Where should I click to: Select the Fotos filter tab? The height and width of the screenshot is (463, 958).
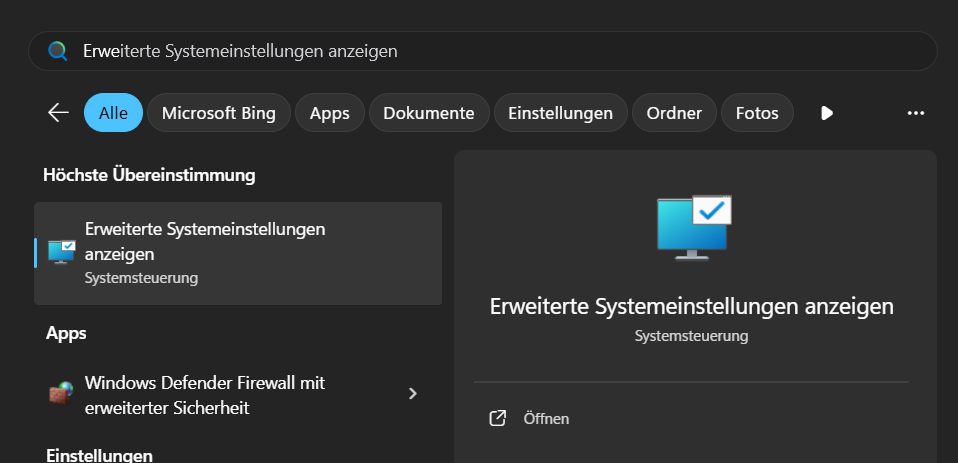point(756,113)
